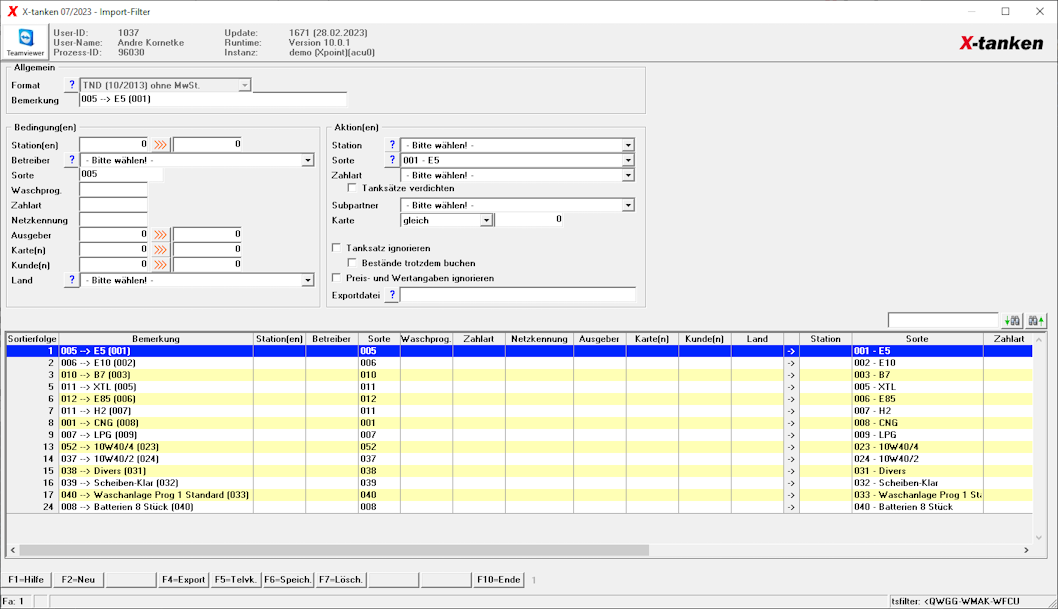Open the Subpartner dropdown
This screenshot has width=1058, height=609.
tap(628, 205)
